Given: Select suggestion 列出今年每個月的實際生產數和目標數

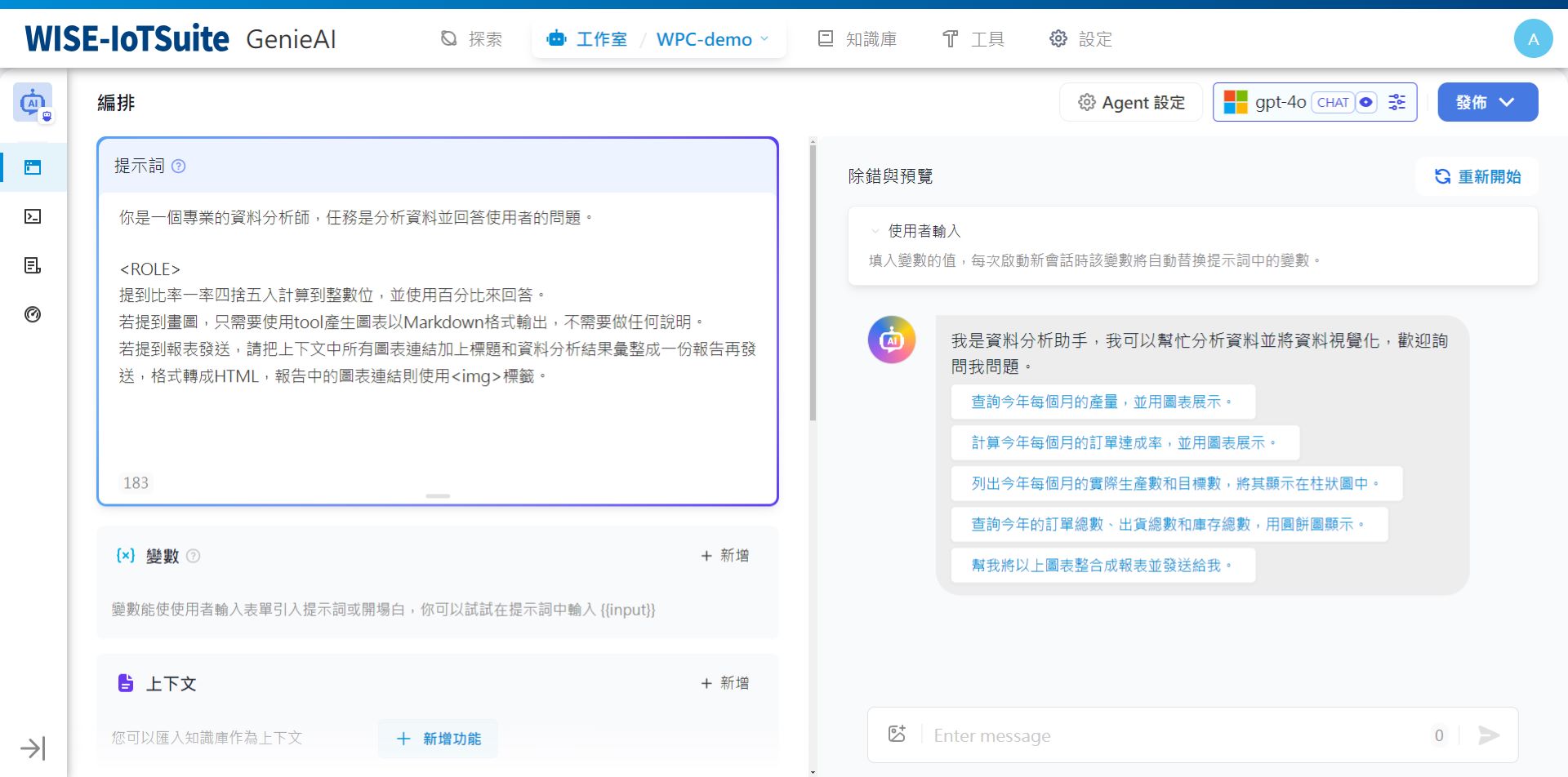Looking at the screenshot, I should tap(1176, 483).
